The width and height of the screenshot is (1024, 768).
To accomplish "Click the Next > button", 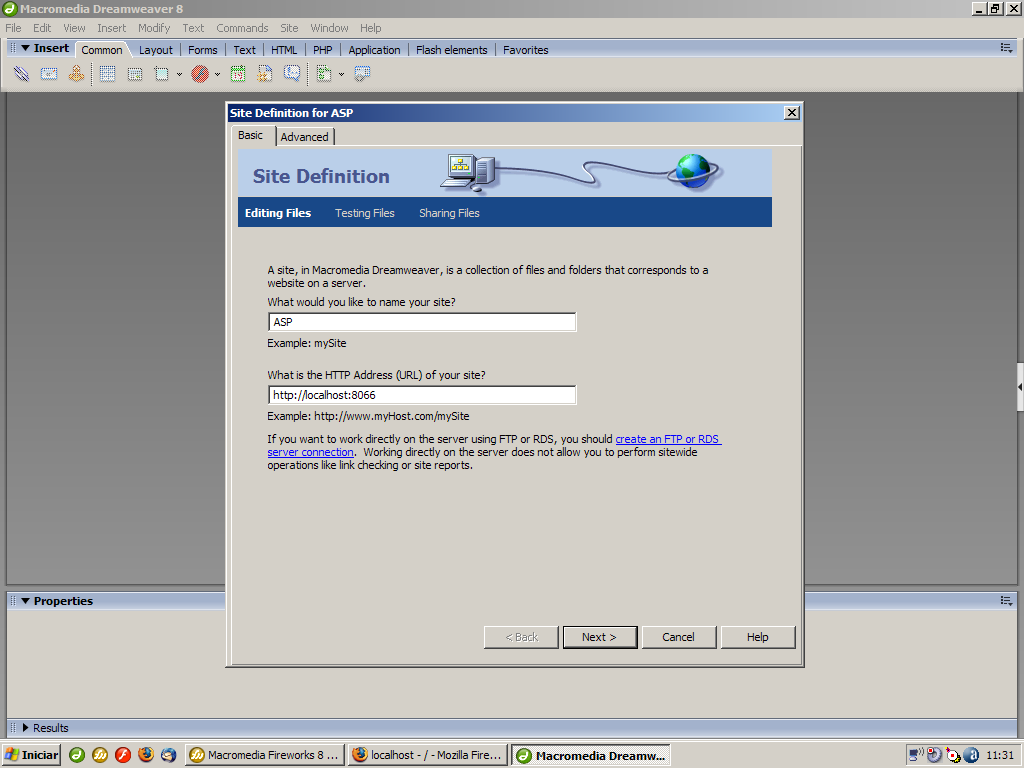I will [x=600, y=637].
